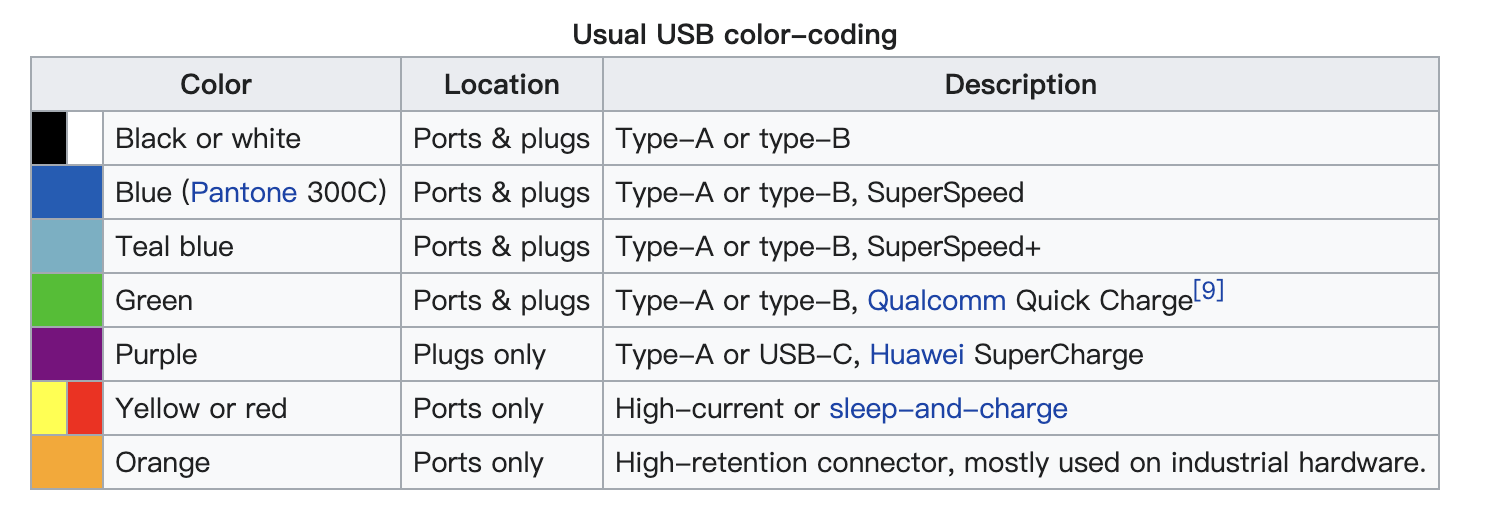Image resolution: width=1500 pixels, height=514 pixels.
Task: Click the 'Usual USB color-coding' caption
Action: (734, 35)
